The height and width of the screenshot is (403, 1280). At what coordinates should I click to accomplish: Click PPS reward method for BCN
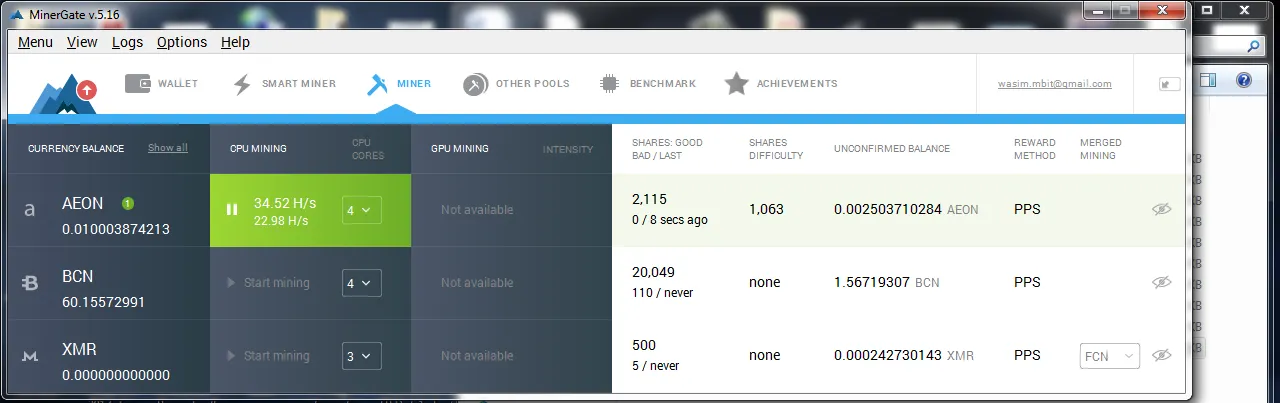[x=1027, y=283]
